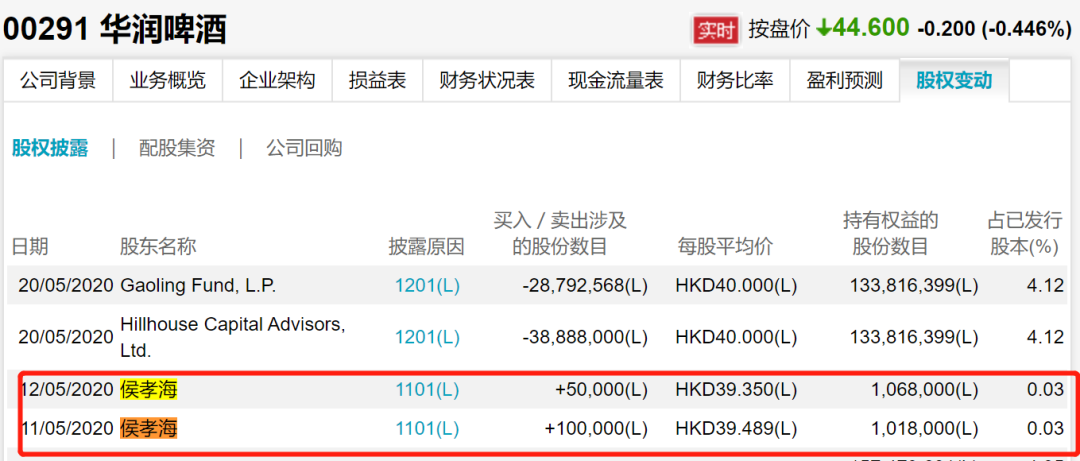
Task: Switch to the 现金流量表 tab
Action: point(616,81)
